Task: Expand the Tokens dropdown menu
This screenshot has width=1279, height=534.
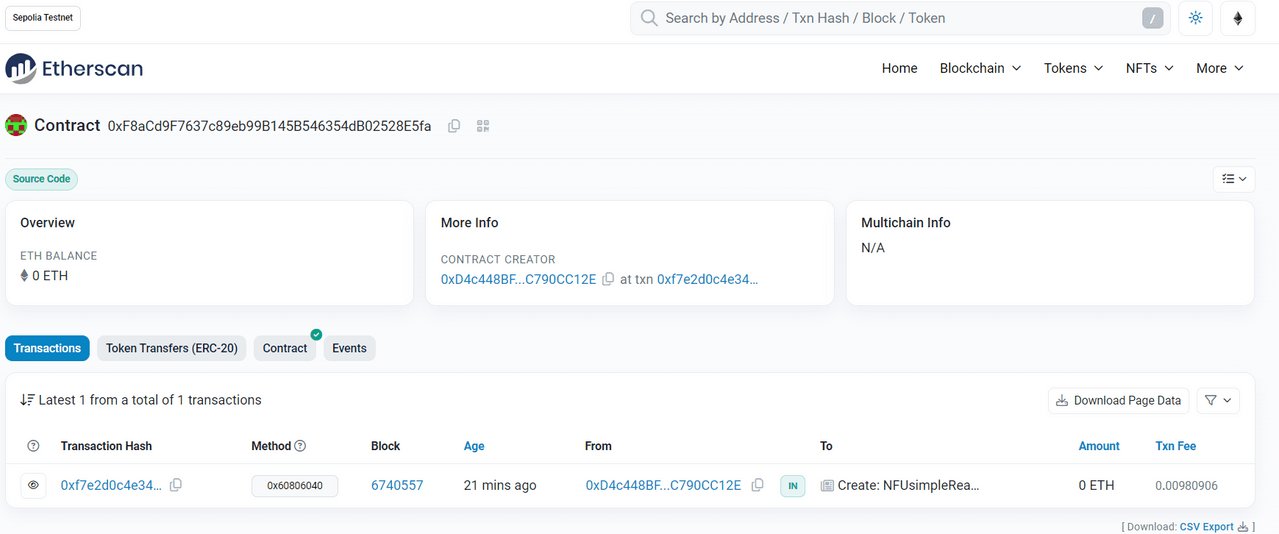Action: click(x=1073, y=68)
